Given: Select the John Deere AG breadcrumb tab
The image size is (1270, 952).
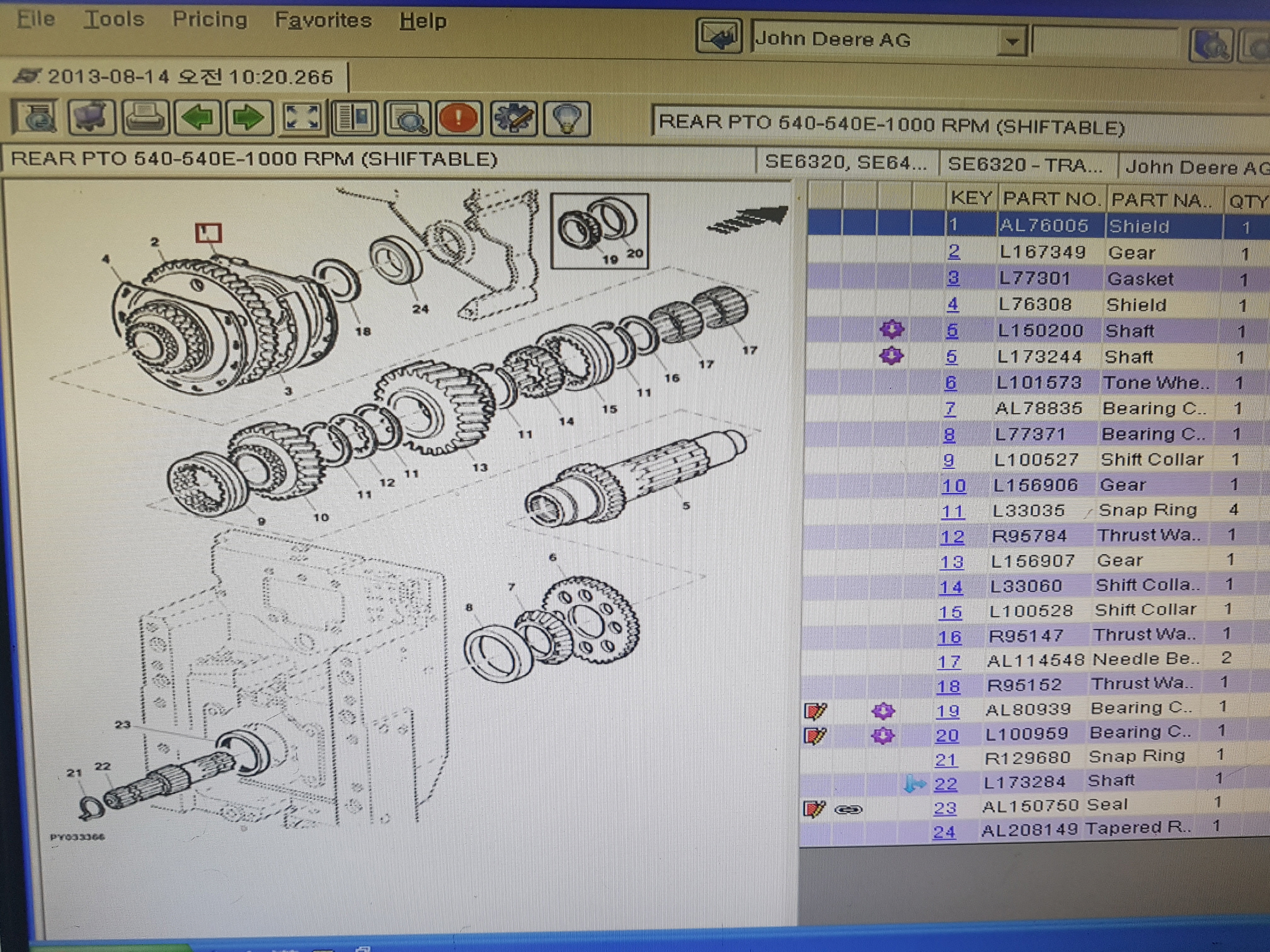Looking at the screenshot, I should 1194,167.
